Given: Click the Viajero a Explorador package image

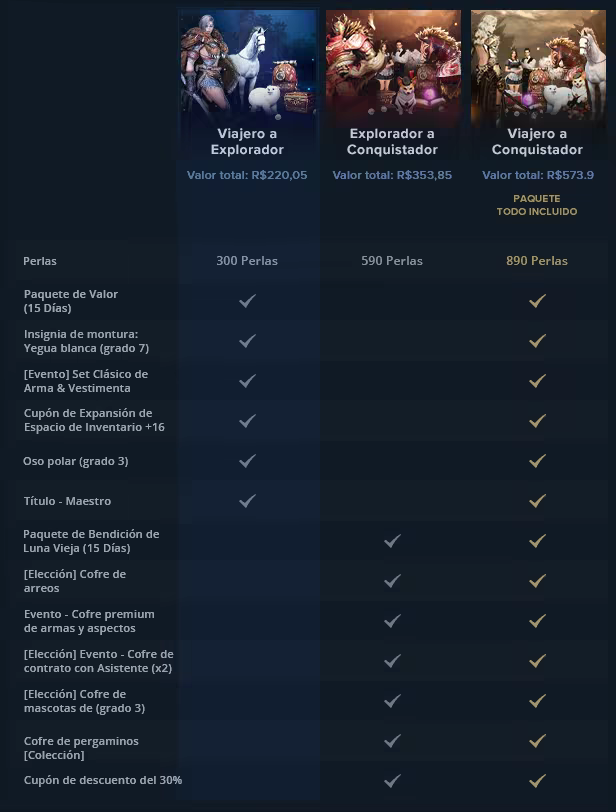Looking at the screenshot, I should [x=247, y=65].
